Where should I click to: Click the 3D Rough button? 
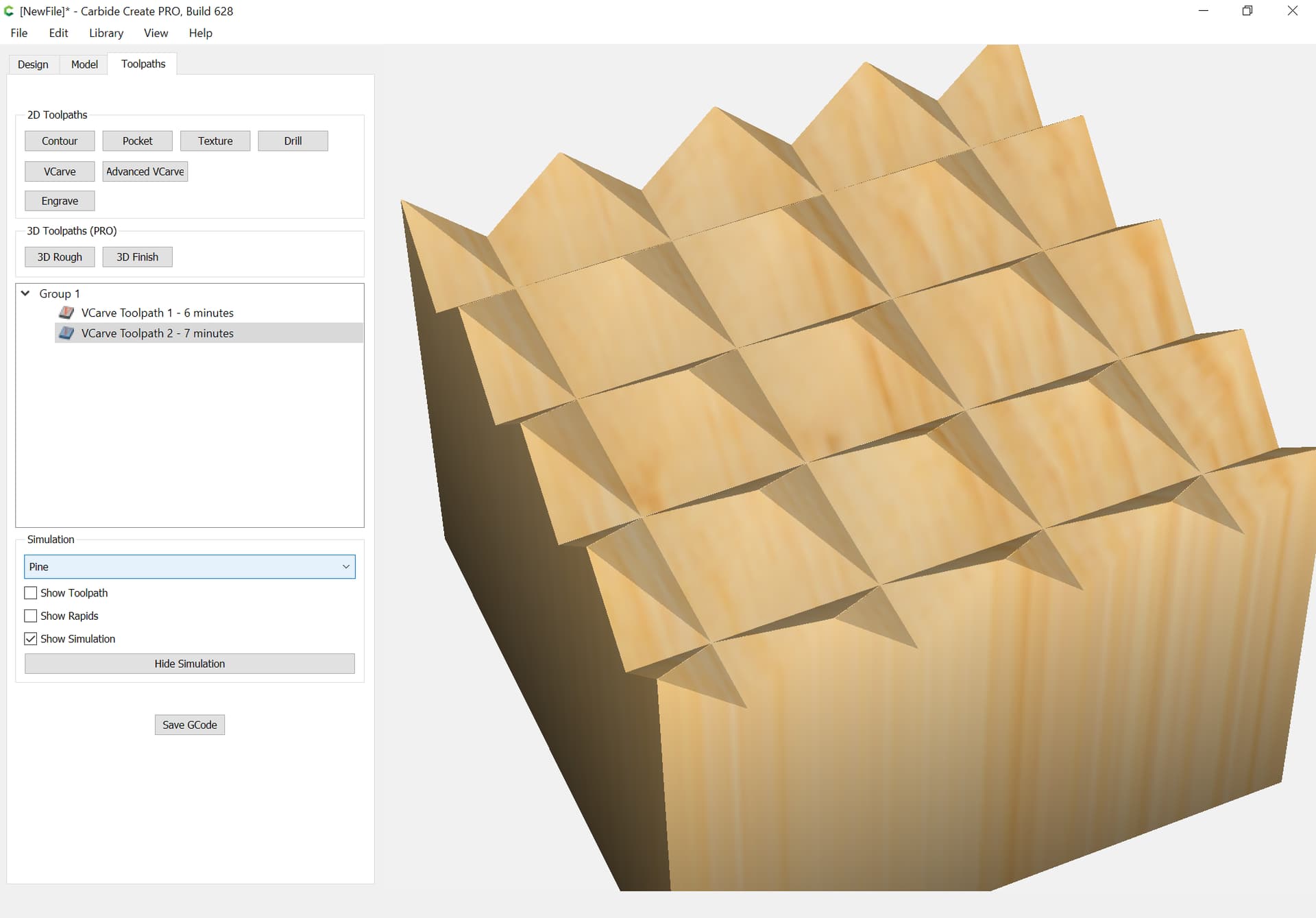[60, 257]
